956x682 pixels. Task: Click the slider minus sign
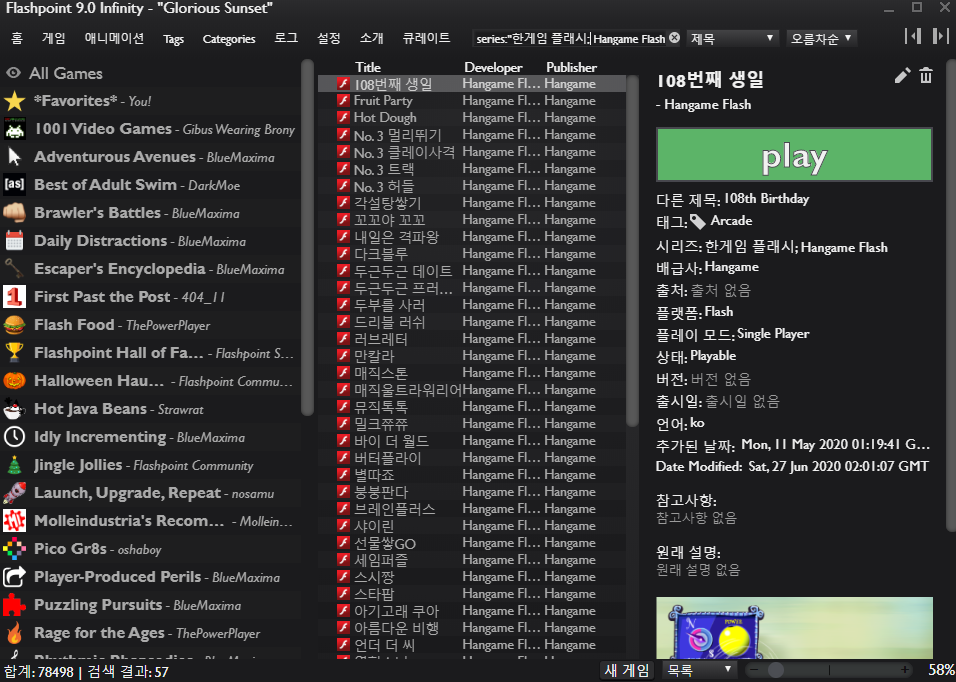754,670
